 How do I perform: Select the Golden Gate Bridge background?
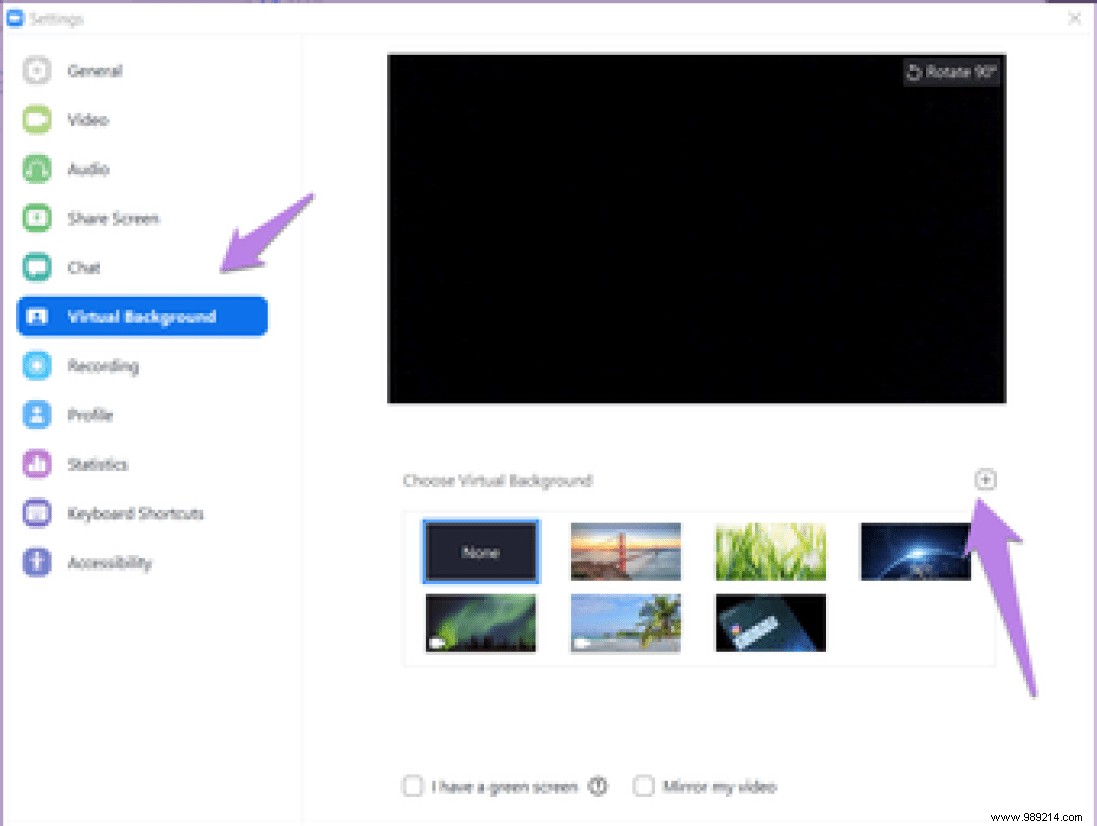pos(625,551)
